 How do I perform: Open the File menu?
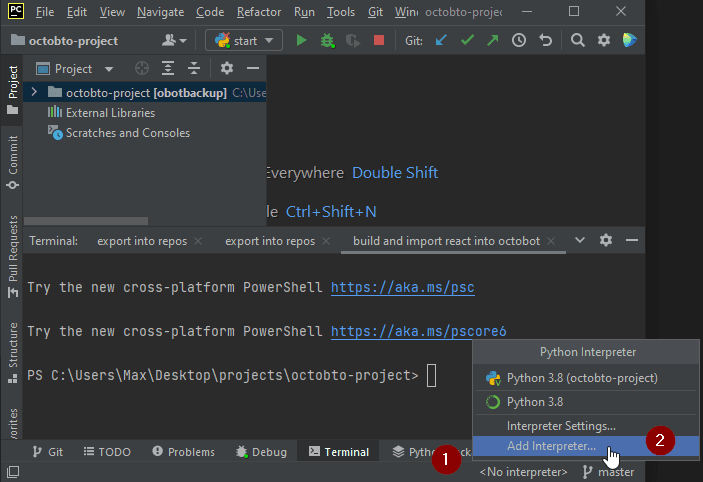pyautogui.click(x=45, y=12)
